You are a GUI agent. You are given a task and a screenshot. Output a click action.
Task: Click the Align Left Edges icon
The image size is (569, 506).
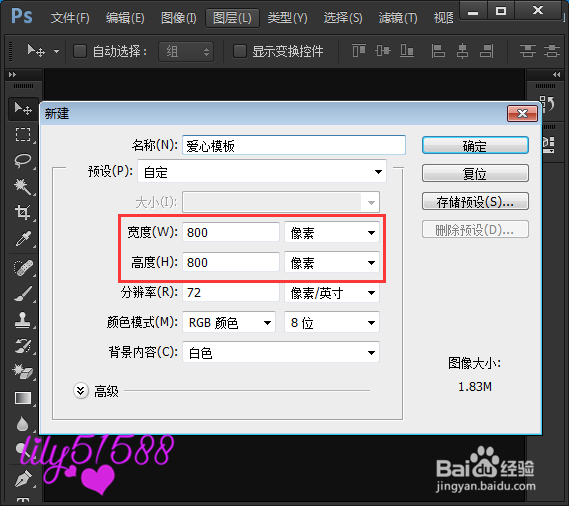(x=438, y=51)
